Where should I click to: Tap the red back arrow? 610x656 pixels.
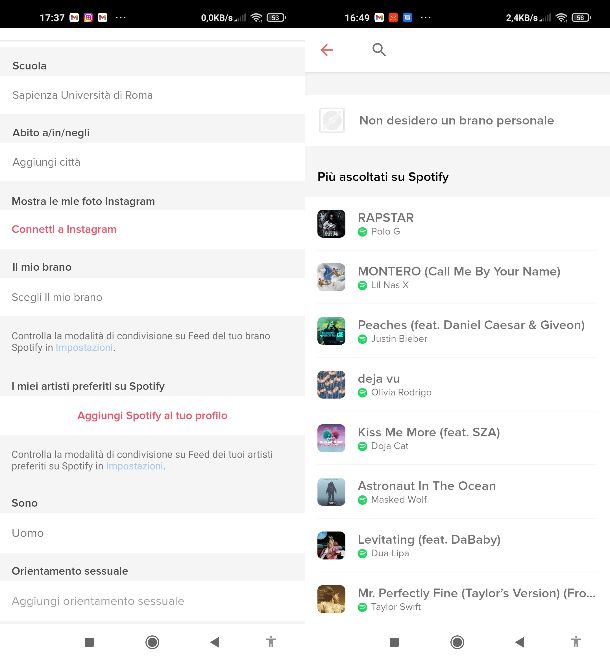pyautogui.click(x=327, y=50)
